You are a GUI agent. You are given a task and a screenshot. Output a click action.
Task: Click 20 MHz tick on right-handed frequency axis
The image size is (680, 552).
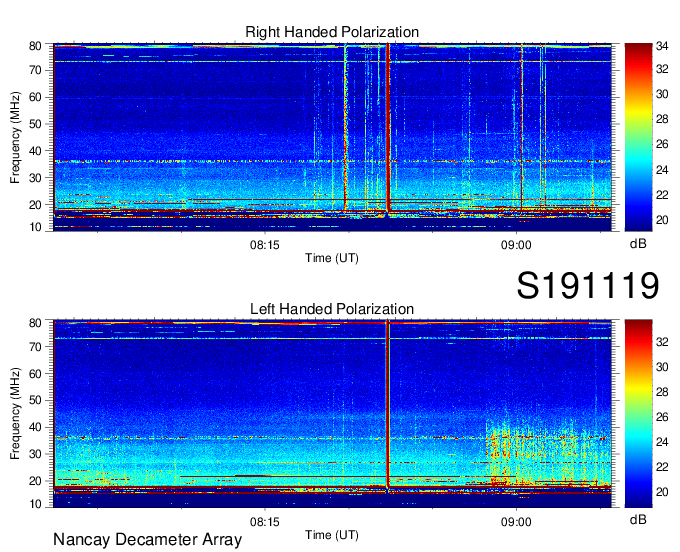click(x=35, y=204)
